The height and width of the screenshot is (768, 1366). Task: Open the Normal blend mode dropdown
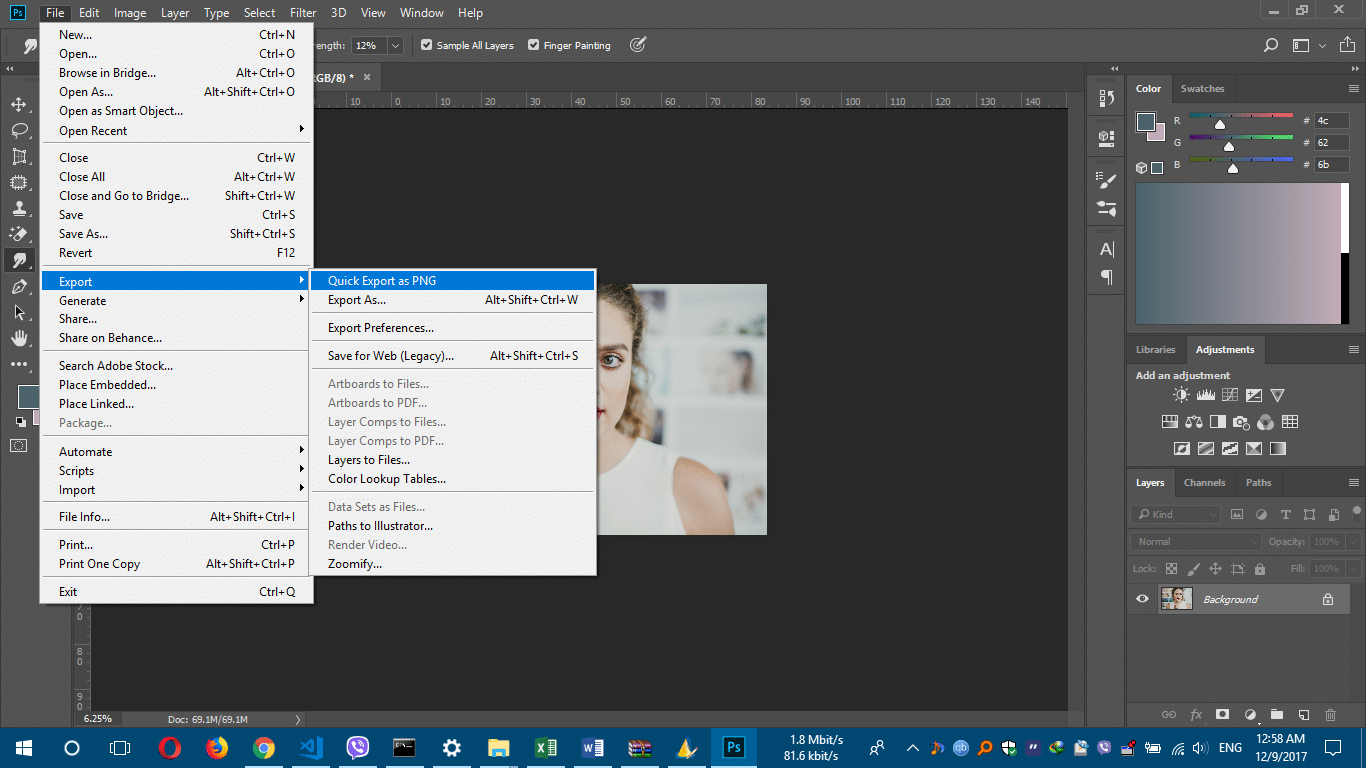click(1197, 541)
